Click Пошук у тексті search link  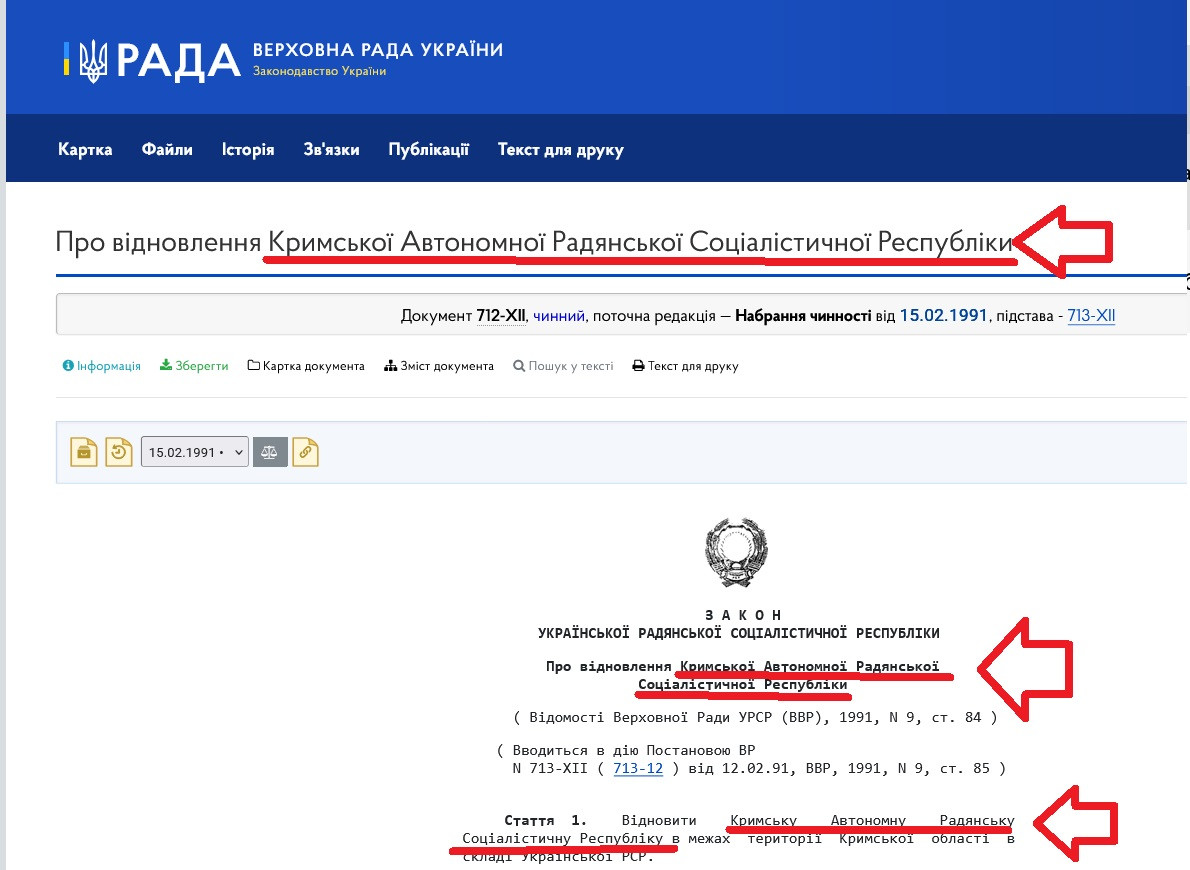pyautogui.click(x=563, y=366)
